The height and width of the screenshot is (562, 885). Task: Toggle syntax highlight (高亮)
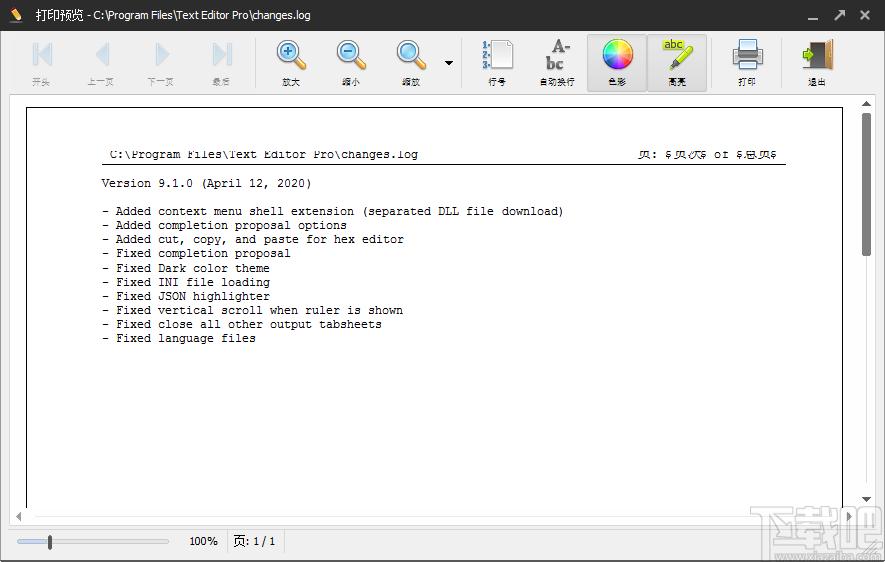coord(677,62)
